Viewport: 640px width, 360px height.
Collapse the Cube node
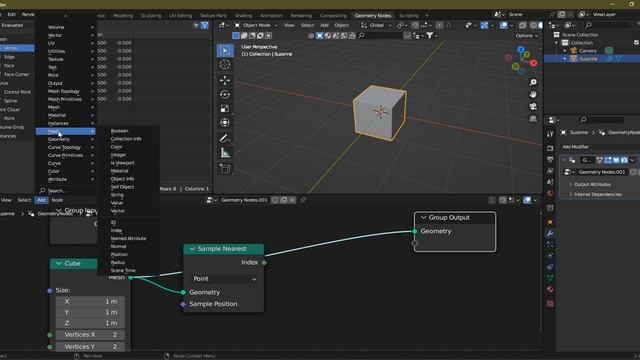click(x=59, y=264)
